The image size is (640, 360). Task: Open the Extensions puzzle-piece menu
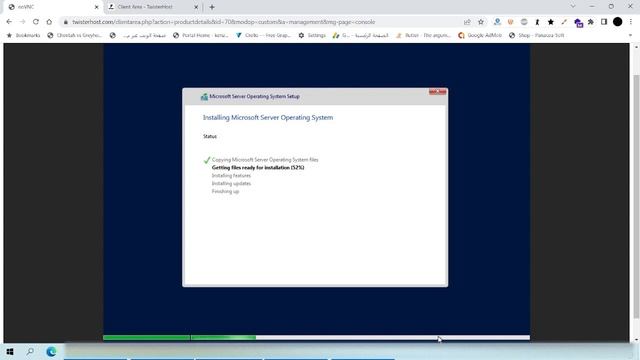(x=591, y=22)
